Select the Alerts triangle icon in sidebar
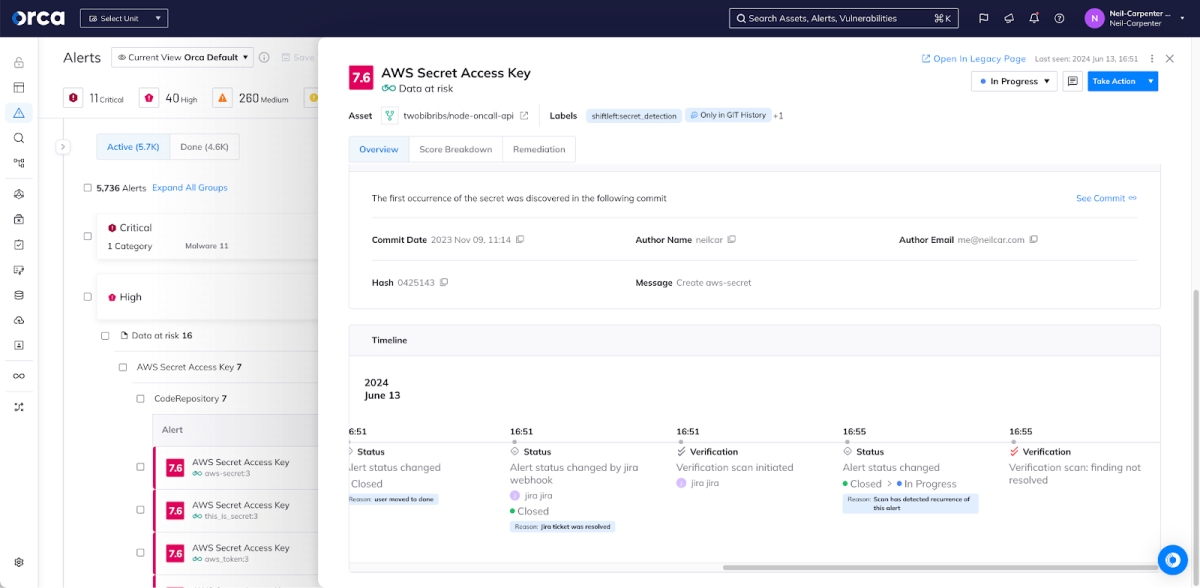1200x588 pixels. pos(19,113)
